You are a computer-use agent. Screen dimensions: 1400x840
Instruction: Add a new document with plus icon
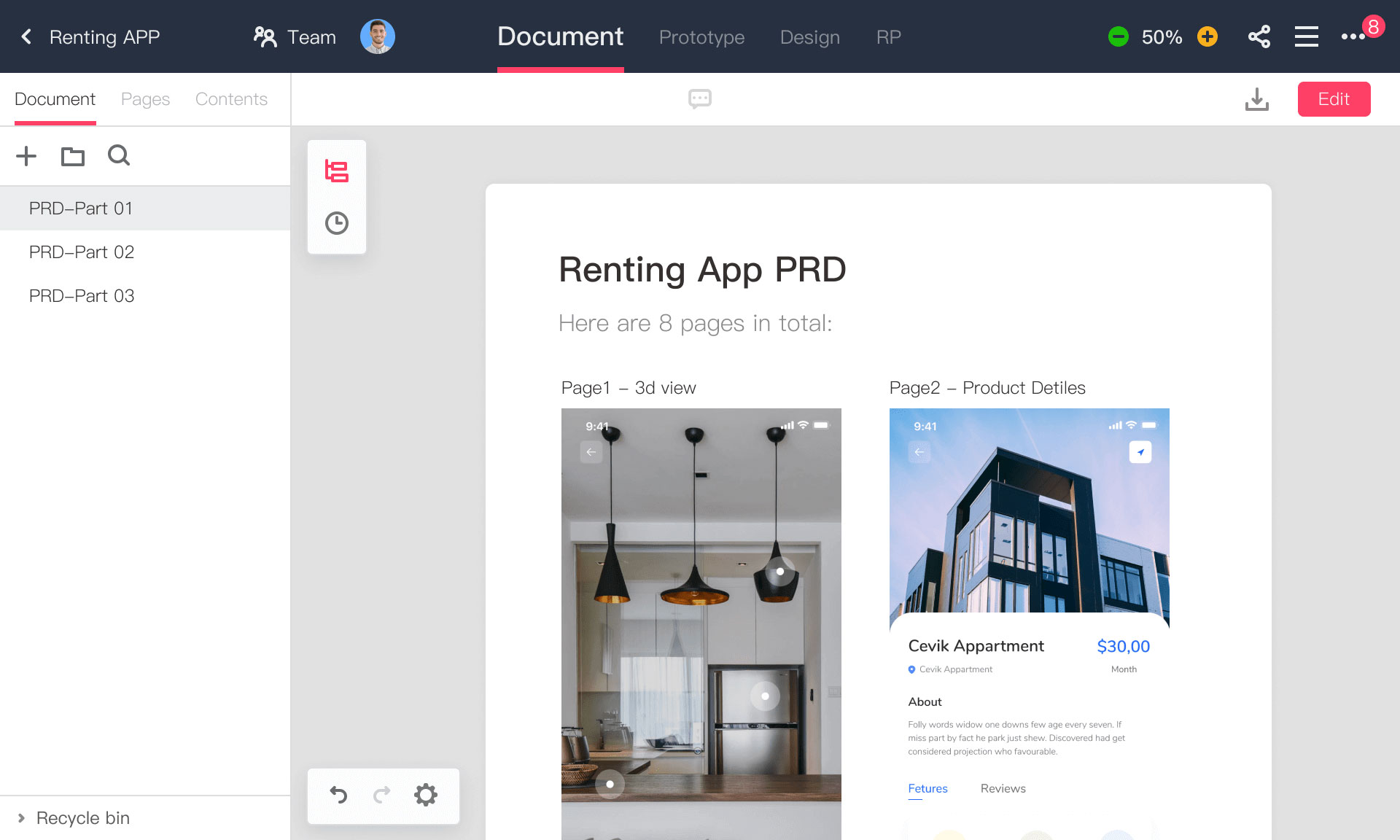tap(26, 155)
